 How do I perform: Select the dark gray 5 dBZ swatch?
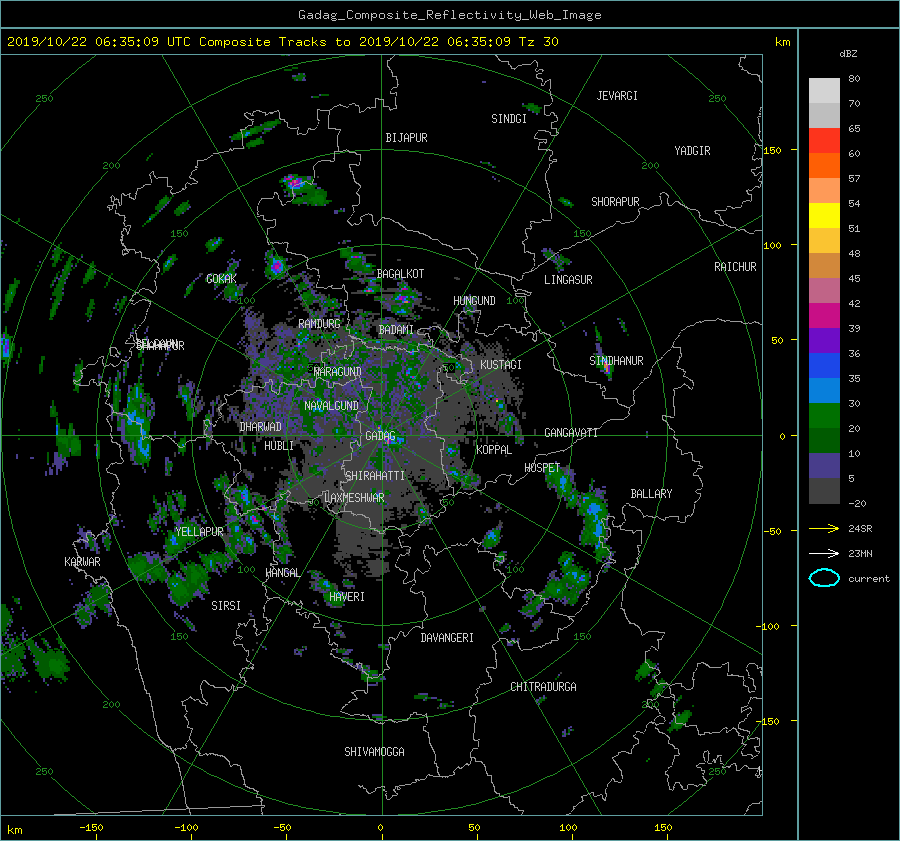coord(824,491)
